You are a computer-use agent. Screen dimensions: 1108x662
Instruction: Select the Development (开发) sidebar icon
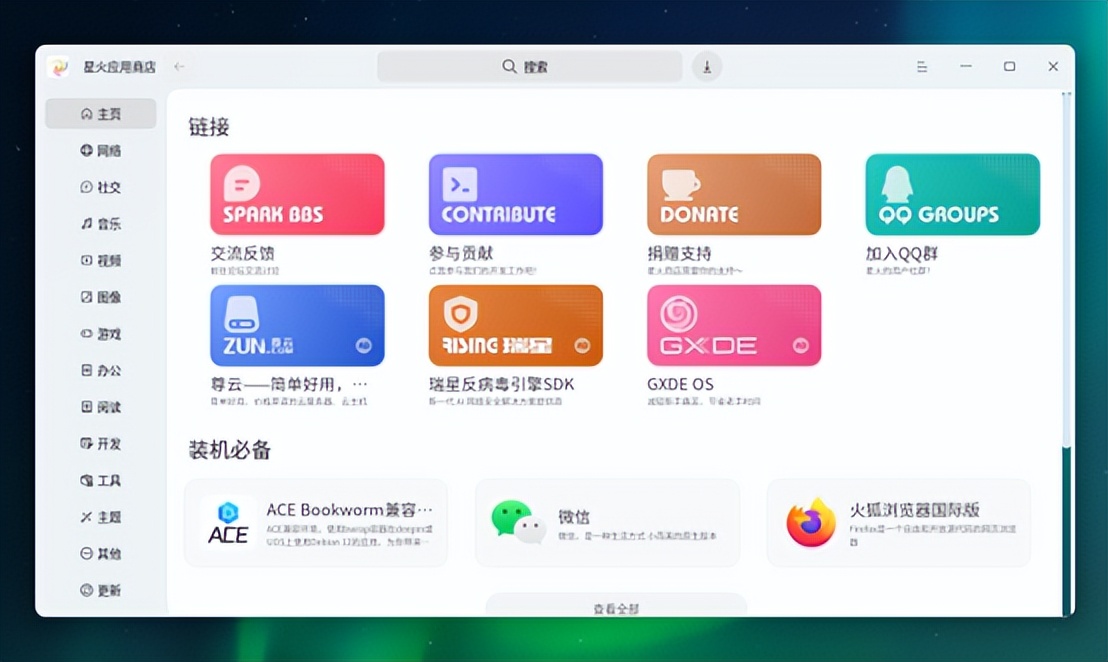pyautogui.click(x=100, y=443)
